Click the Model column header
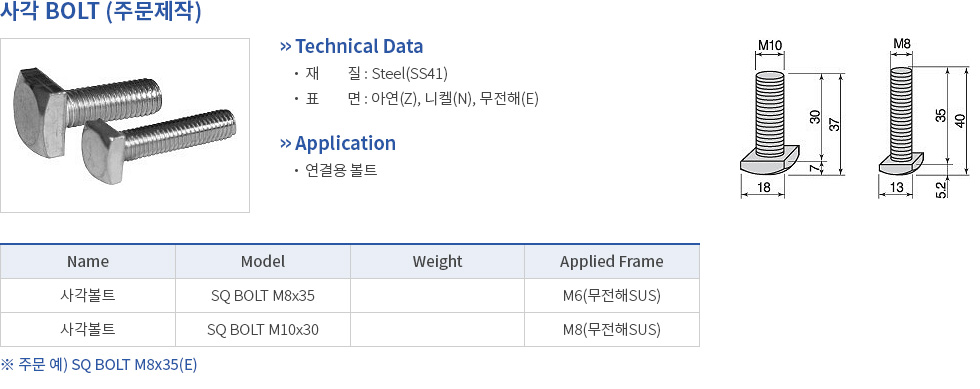 (262, 261)
